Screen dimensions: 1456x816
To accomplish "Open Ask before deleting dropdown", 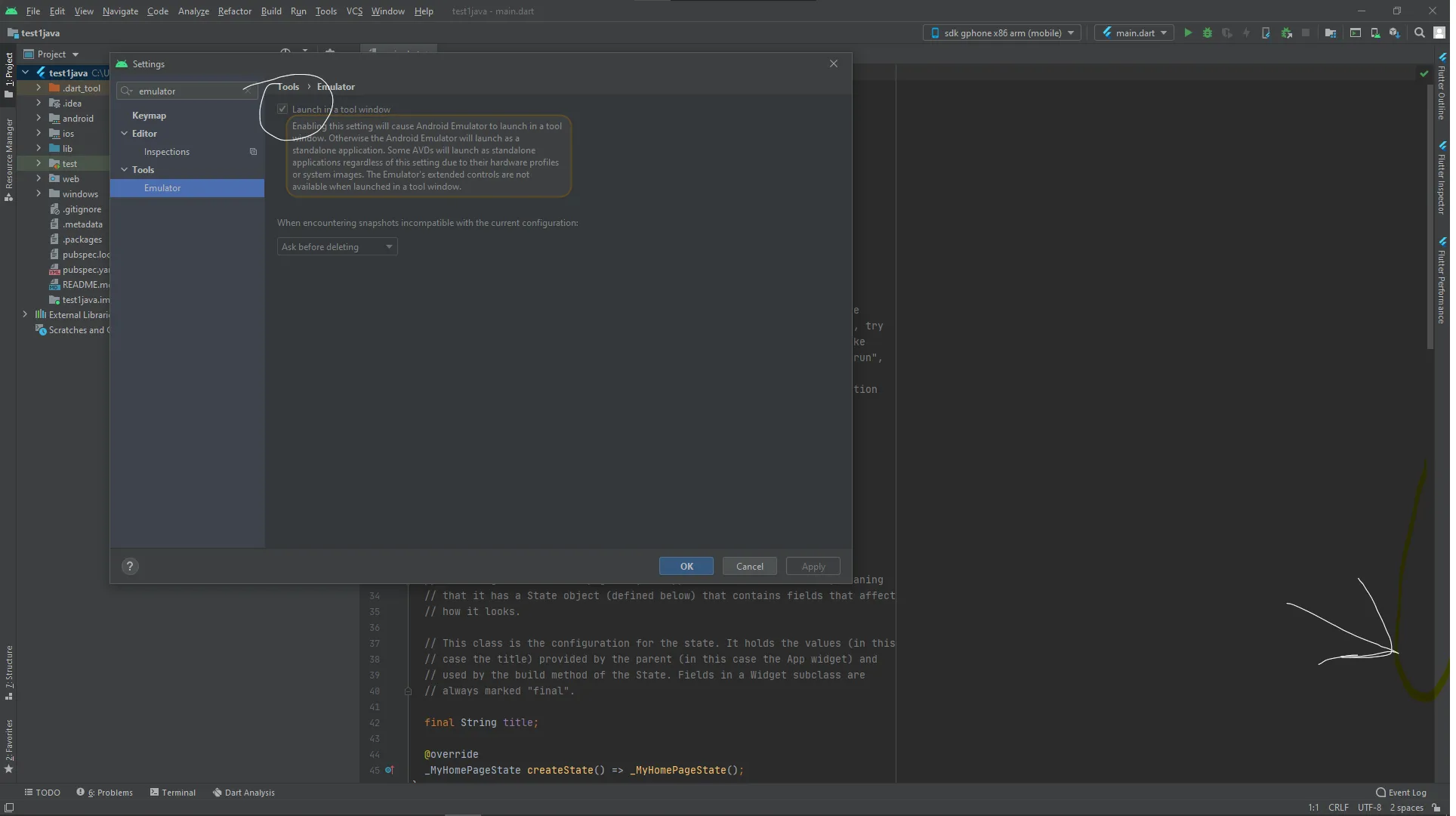I will pos(338,248).
